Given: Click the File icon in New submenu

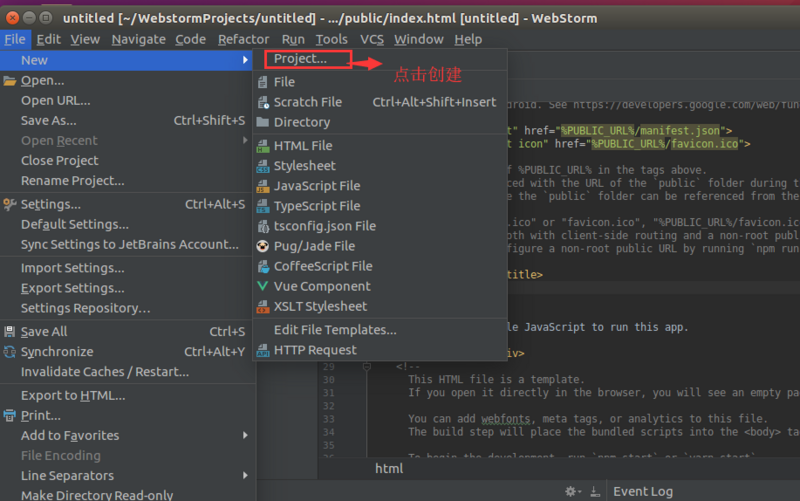Looking at the screenshot, I should (263, 82).
